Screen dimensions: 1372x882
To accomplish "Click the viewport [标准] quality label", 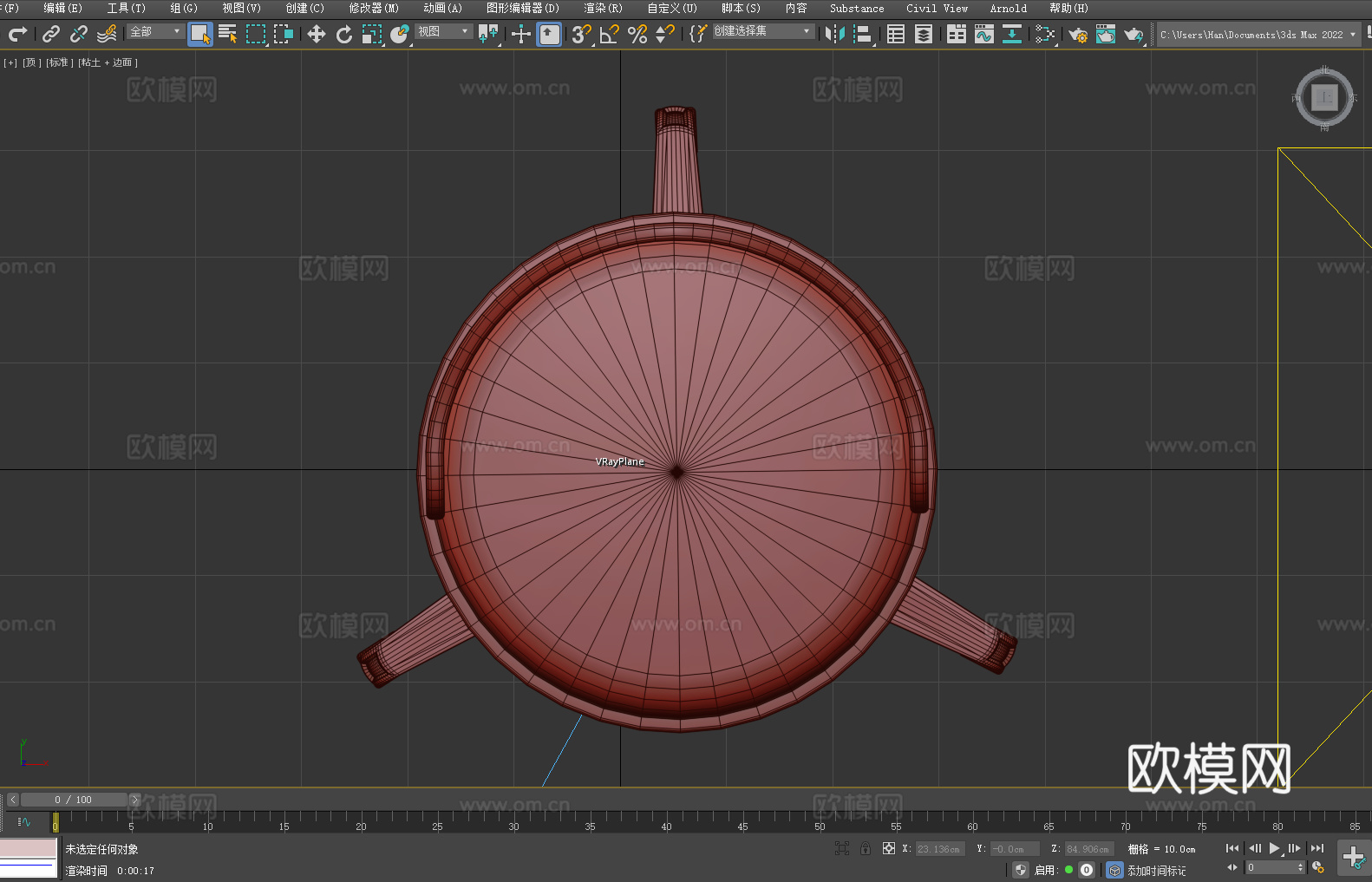I will click(x=59, y=62).
